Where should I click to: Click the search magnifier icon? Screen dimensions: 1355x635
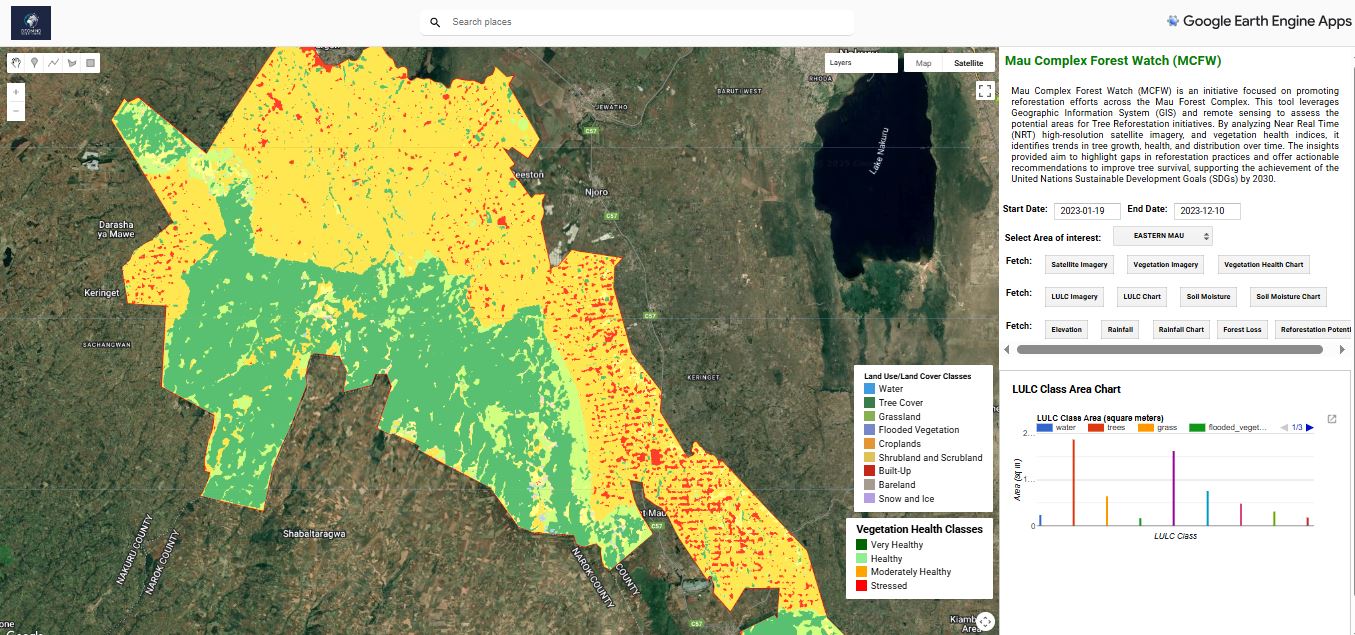(x=435, y=22)
